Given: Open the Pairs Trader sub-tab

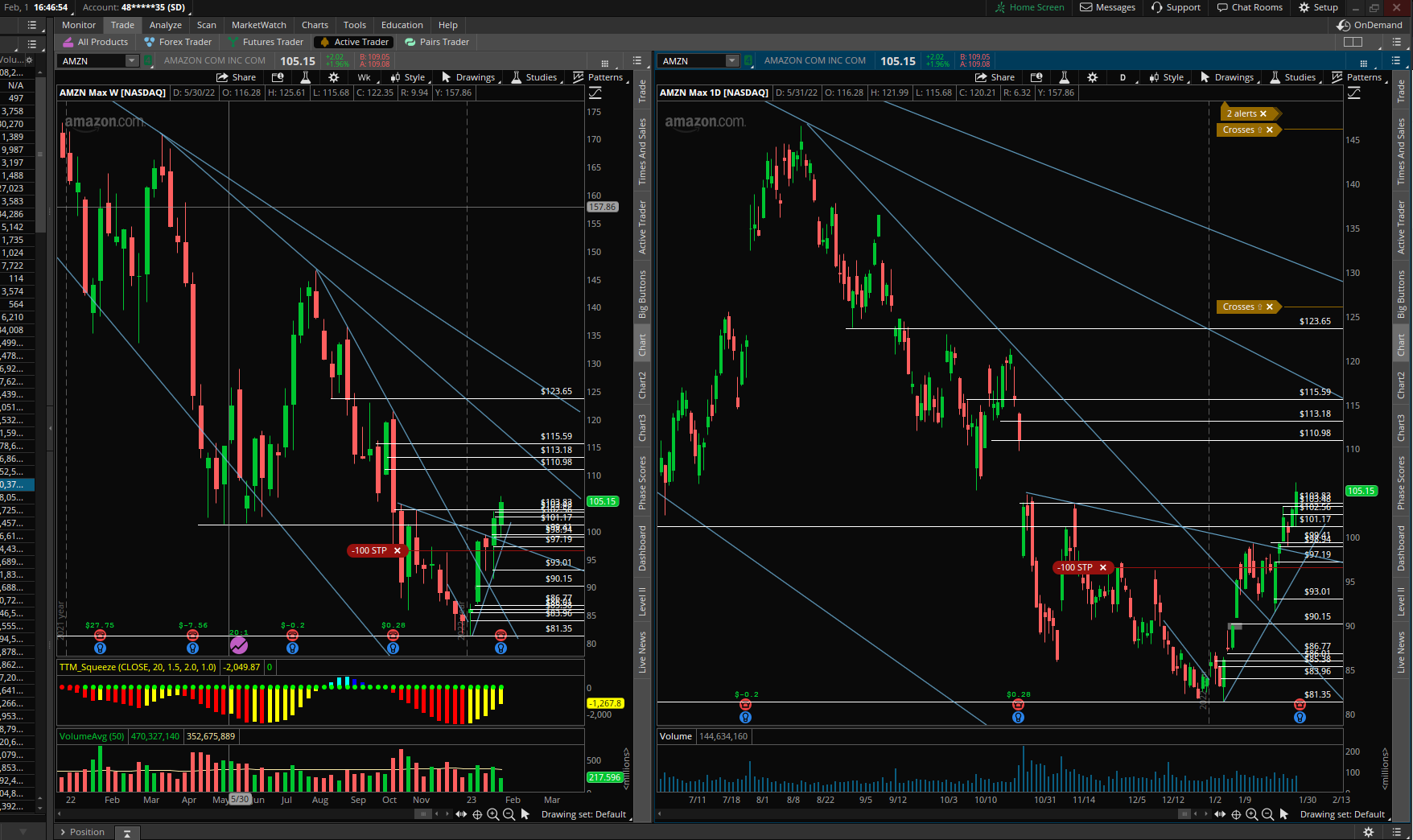Looking at the screenshot, I should [437, 42].
